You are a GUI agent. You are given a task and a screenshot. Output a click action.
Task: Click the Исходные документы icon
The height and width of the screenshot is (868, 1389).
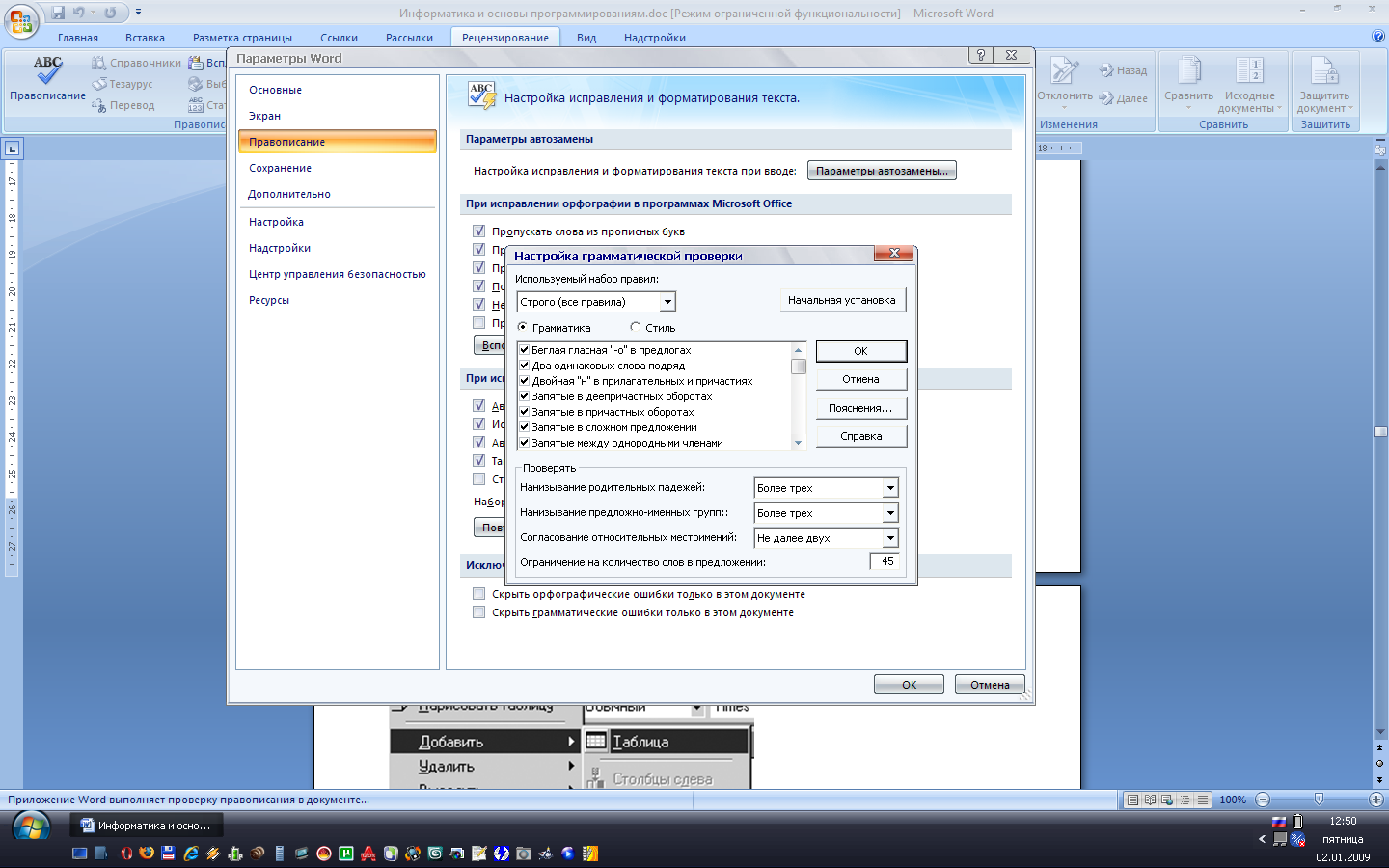[x=1249, y=70]
